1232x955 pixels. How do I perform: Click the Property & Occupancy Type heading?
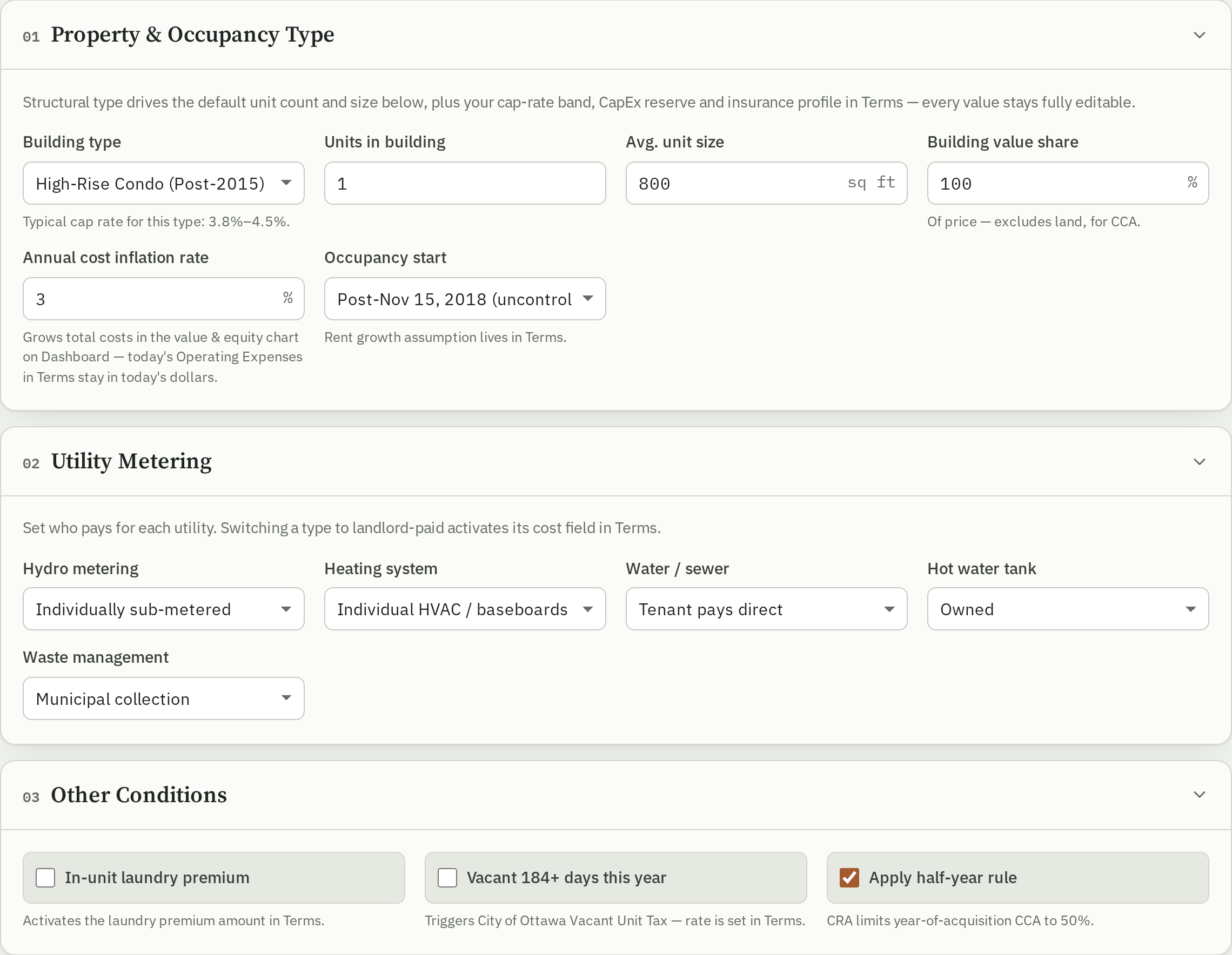click(x=192, y=35)
